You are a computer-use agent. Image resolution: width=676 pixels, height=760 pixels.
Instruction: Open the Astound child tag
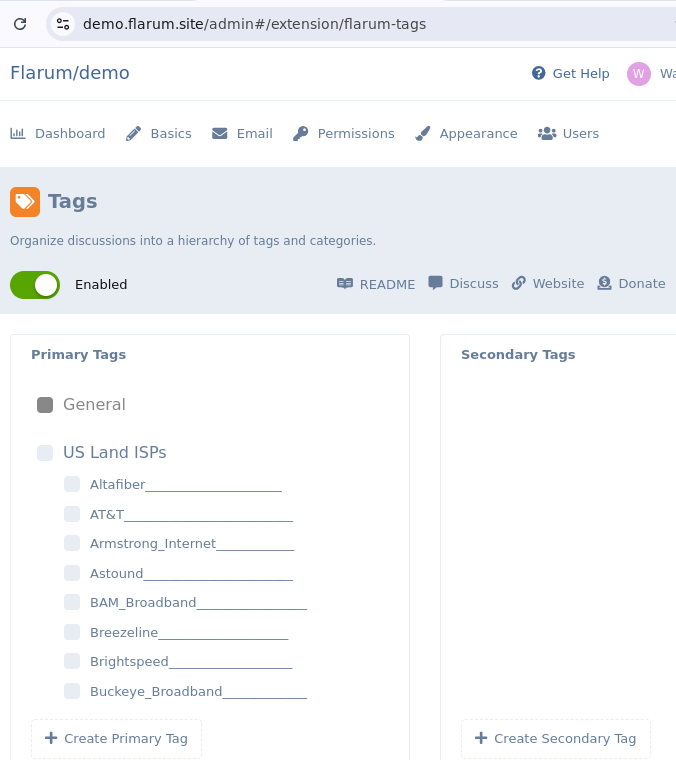point(191,574)
